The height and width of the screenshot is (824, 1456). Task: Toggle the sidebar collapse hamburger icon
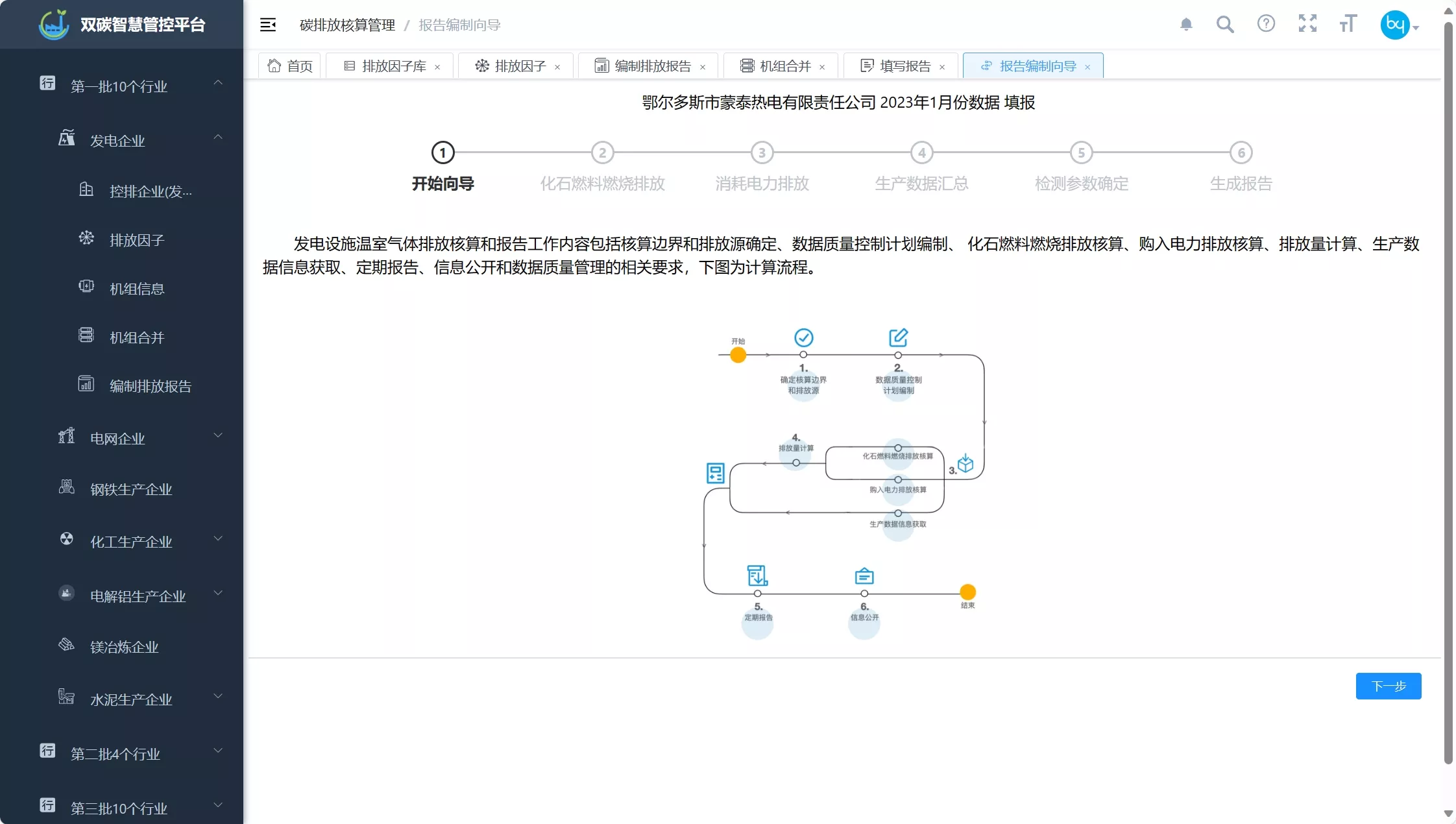pos(268,25)
